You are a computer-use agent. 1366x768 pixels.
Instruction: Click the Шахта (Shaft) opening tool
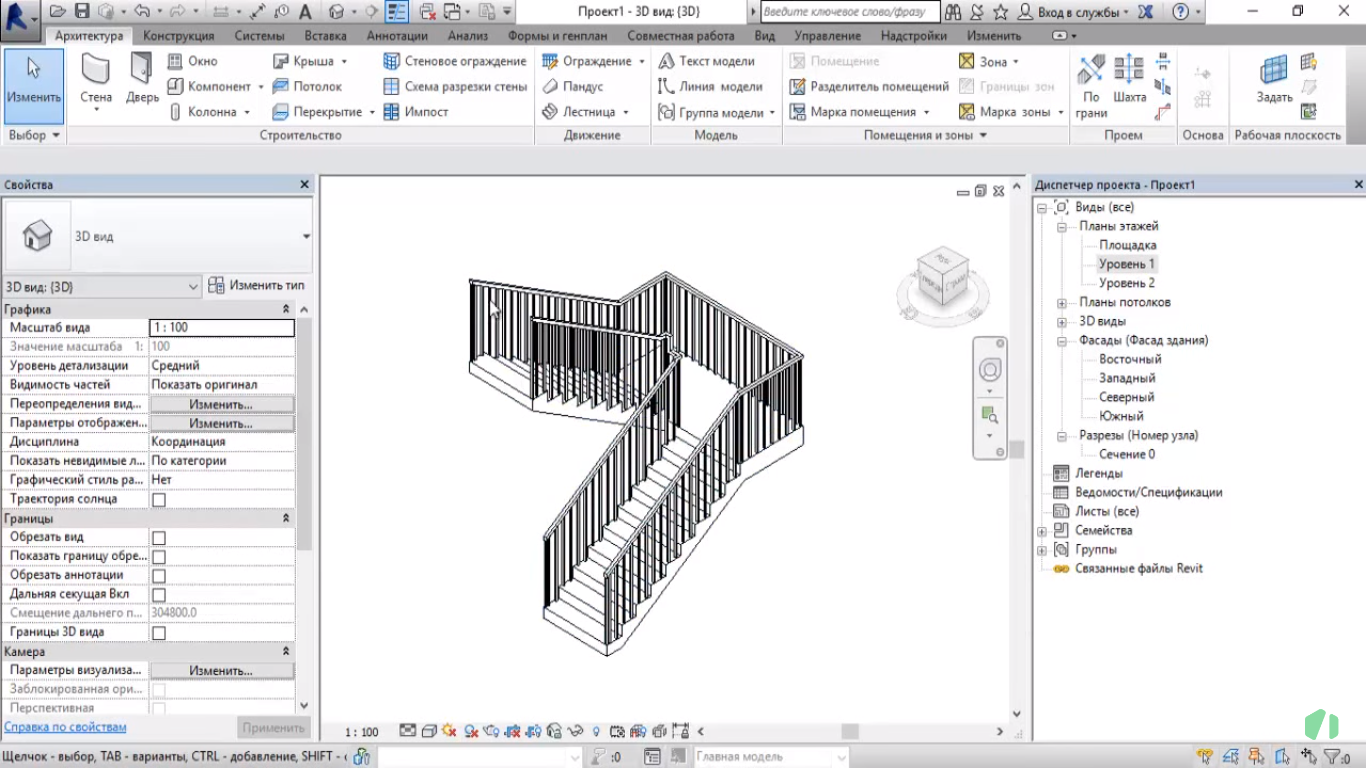point(1129,79)
